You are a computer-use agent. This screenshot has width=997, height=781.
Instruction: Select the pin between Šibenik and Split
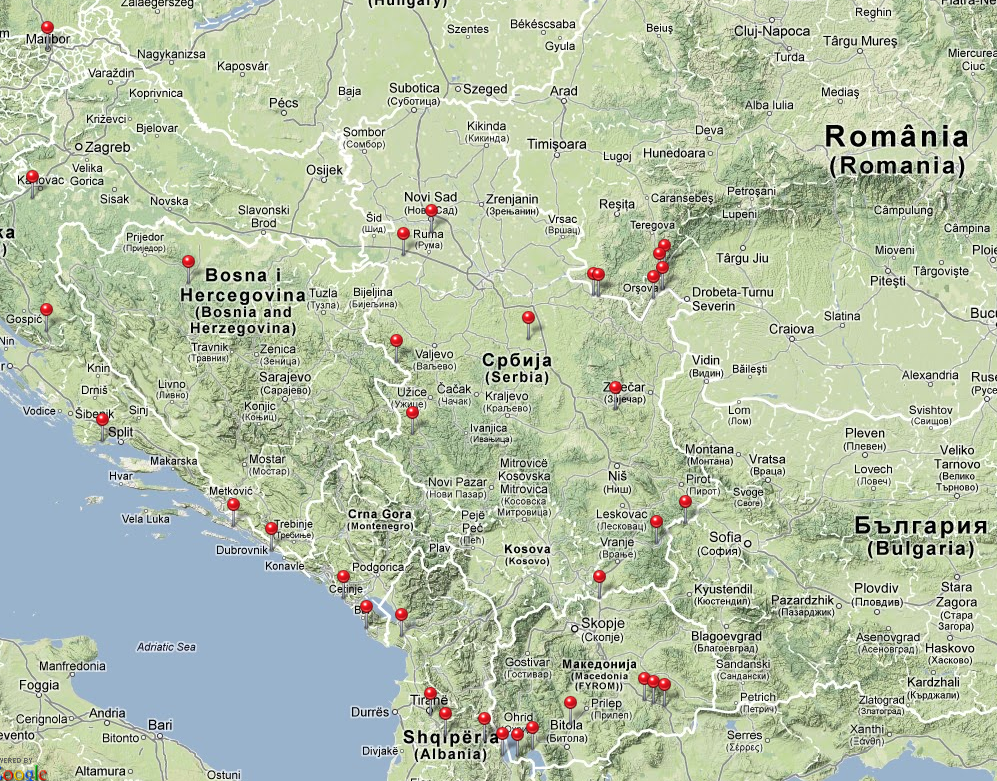pos(102,420)
